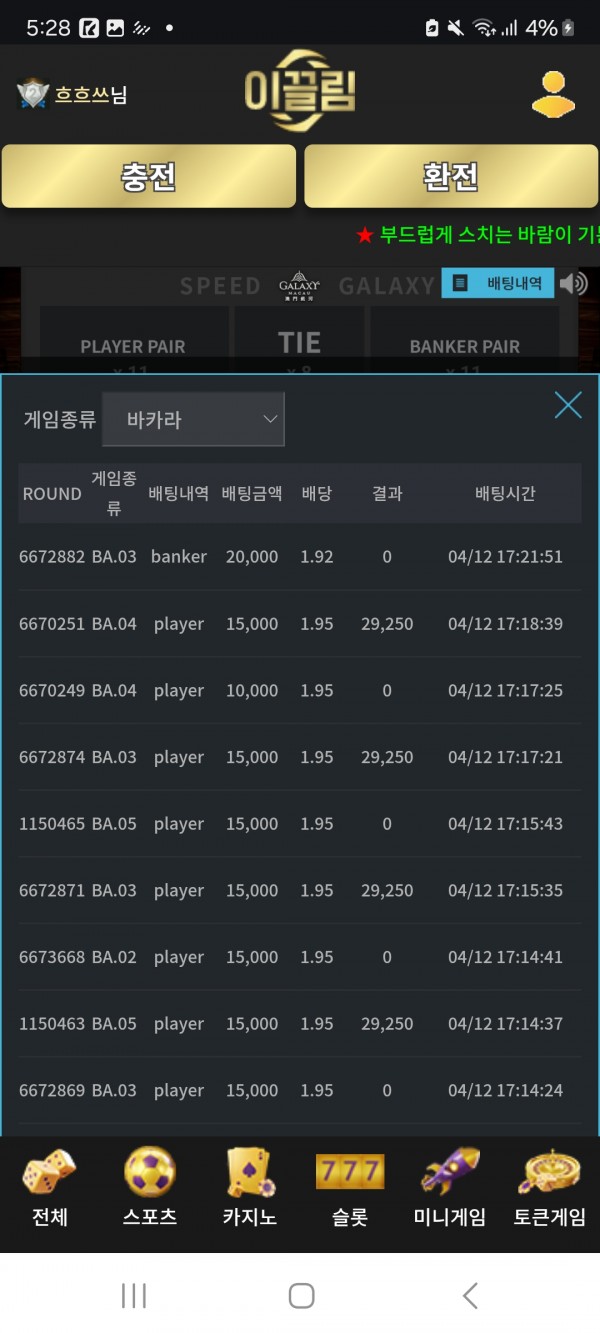This screenshot has height=1333, width=600.
Task: Tap the Android home navigation button
Action: pos(301,1296)
